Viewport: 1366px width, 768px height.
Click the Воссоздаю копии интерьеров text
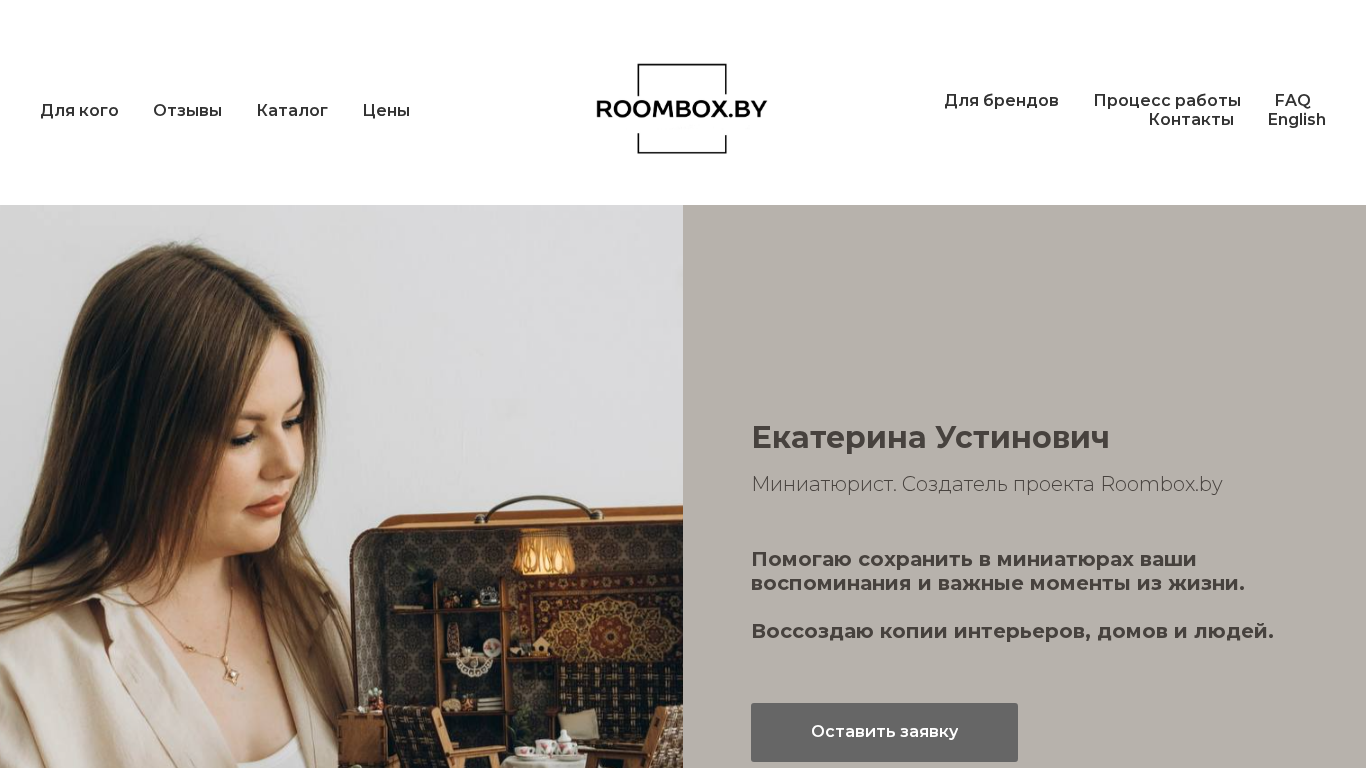pos(1012,631)
